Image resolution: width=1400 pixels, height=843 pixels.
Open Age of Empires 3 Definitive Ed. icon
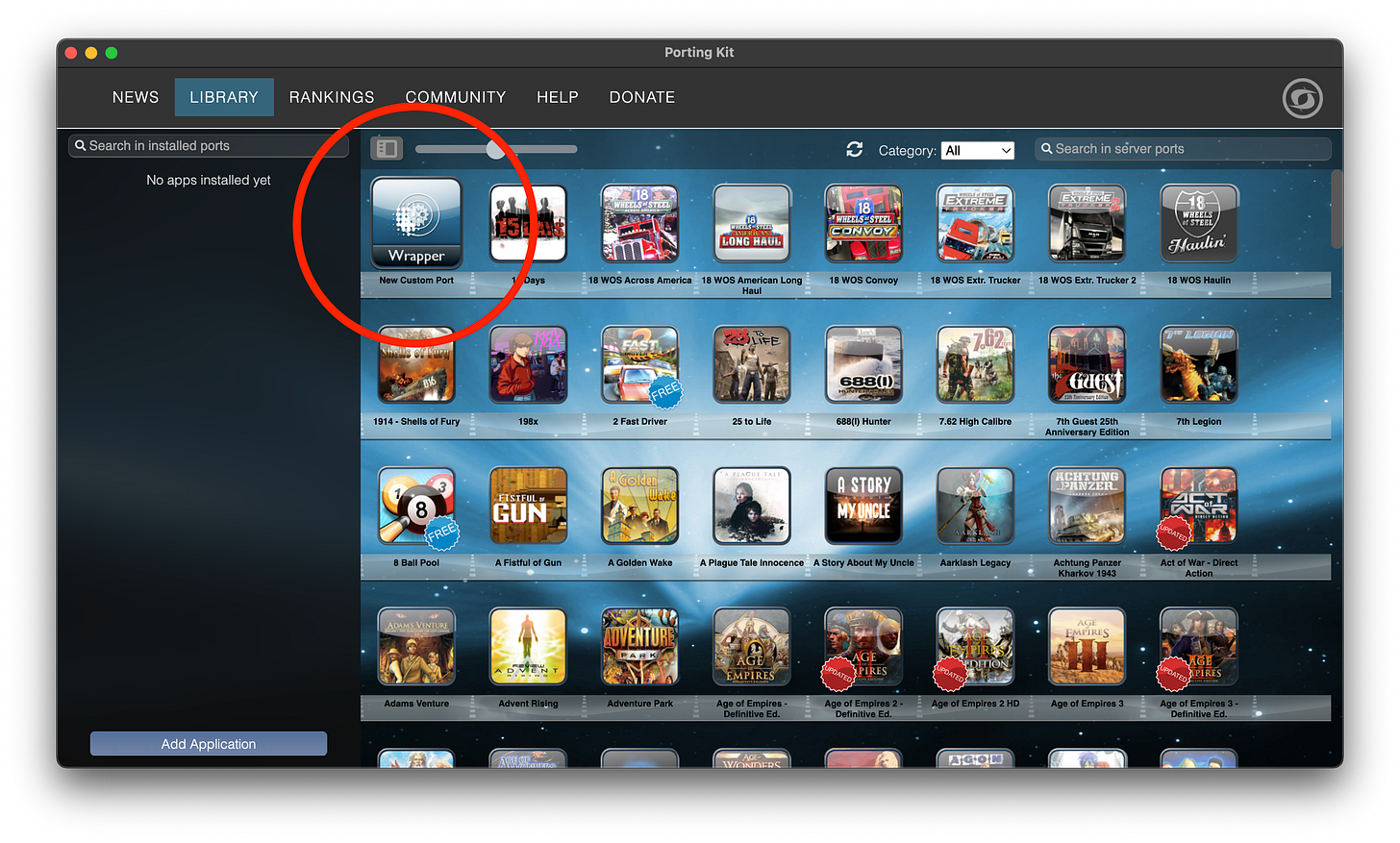[1199, 646]
